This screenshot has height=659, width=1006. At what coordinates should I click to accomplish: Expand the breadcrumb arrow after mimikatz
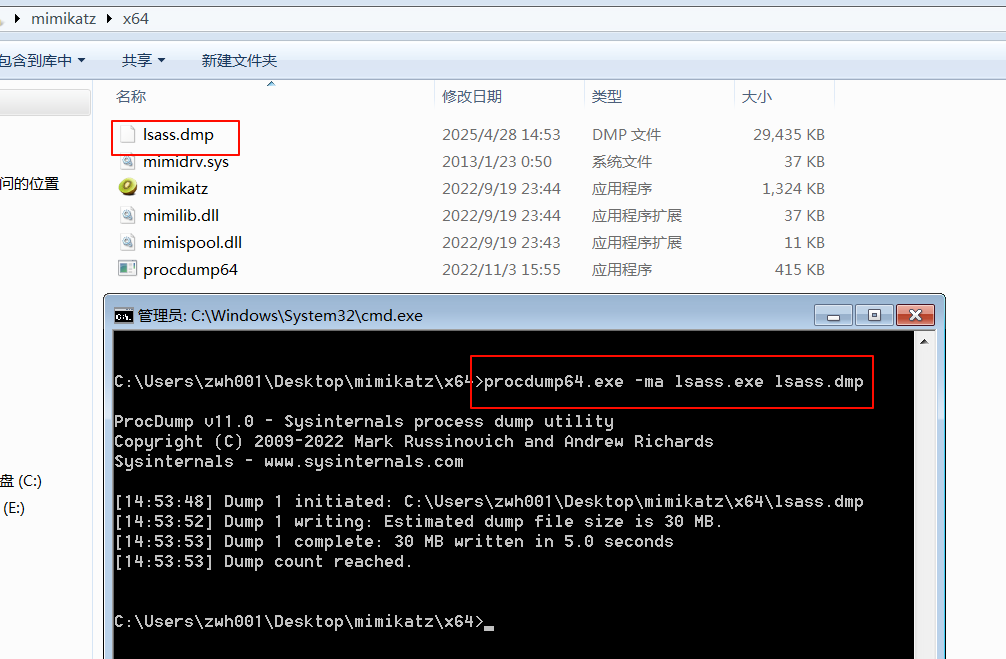point(109,19)
